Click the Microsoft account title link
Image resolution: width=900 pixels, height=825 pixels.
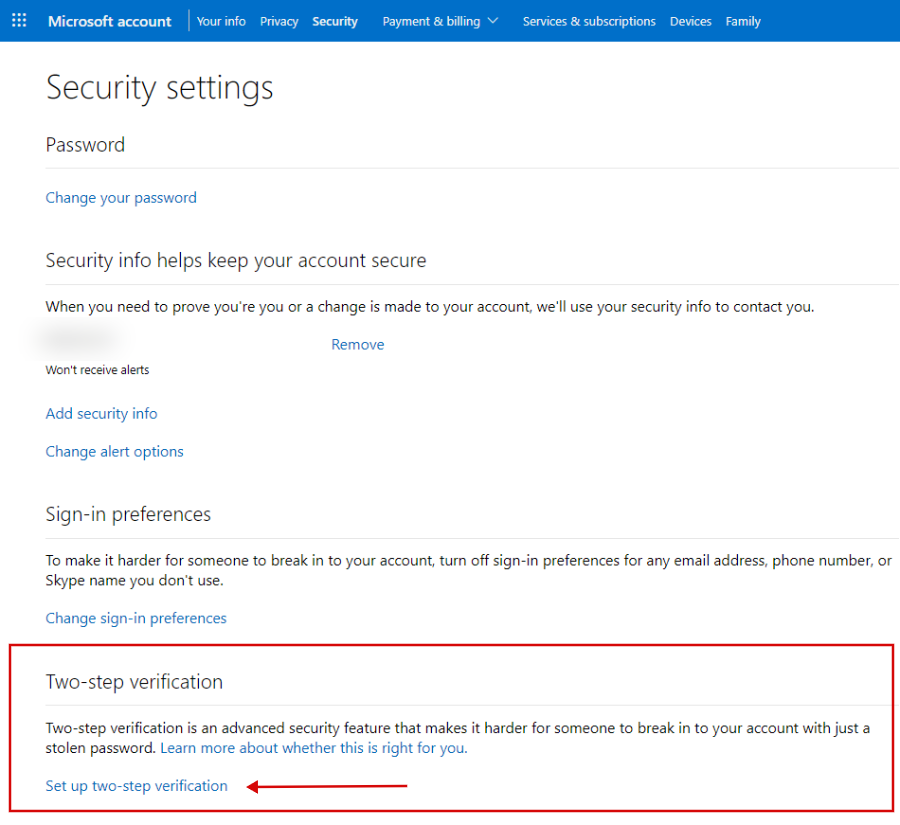coord(110,21)
